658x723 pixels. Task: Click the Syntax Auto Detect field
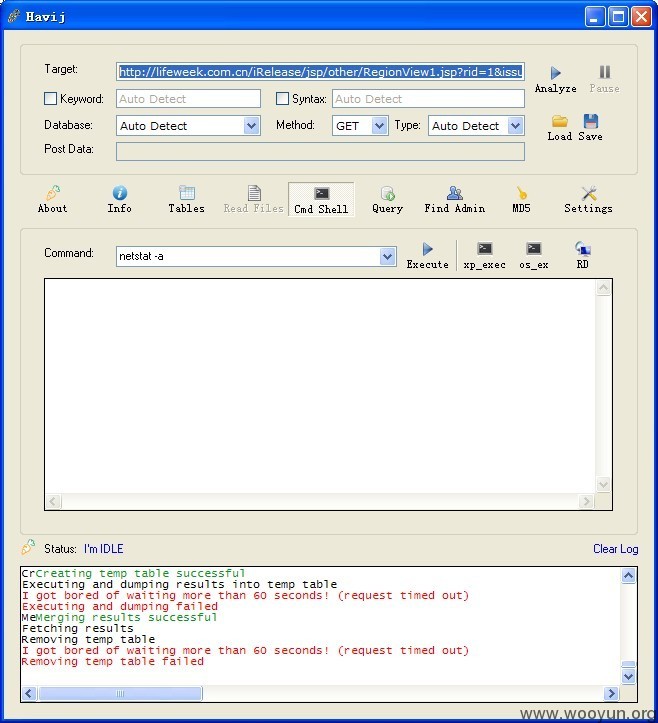point(428,99)
